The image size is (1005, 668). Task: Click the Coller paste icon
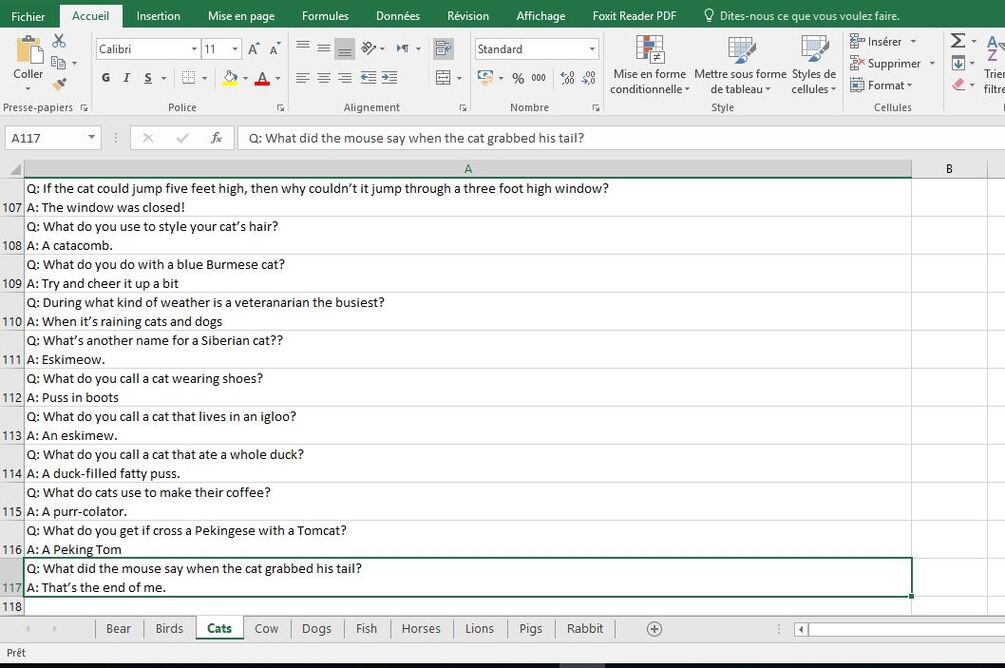tap(28, 49)
